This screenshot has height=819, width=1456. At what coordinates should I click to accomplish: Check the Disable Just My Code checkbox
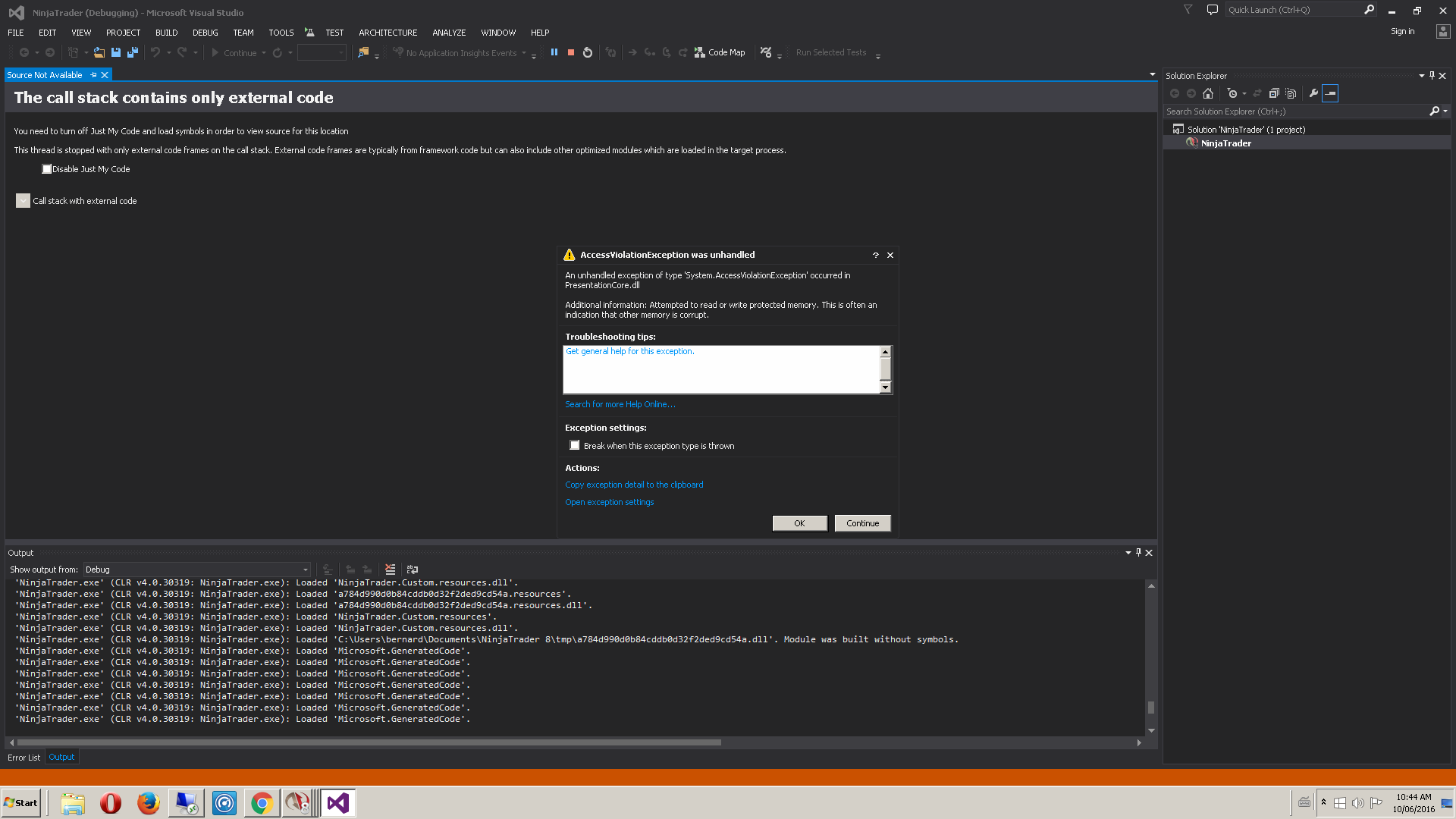pos(47,169)
